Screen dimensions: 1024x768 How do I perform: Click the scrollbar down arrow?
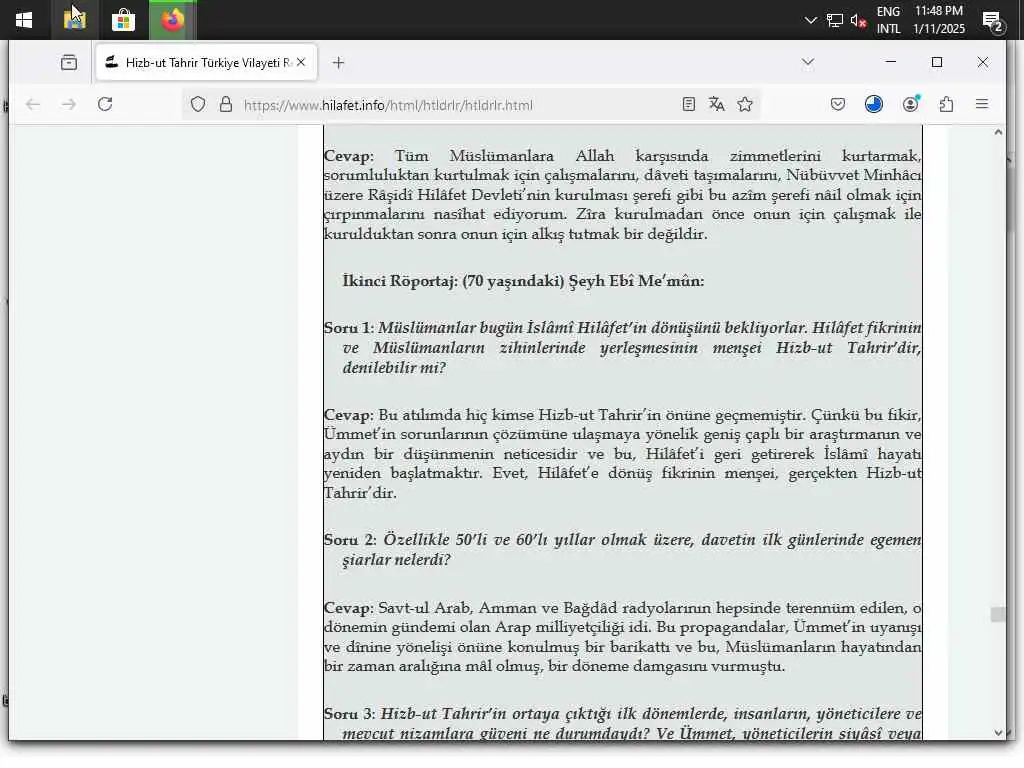coord(998,733)
